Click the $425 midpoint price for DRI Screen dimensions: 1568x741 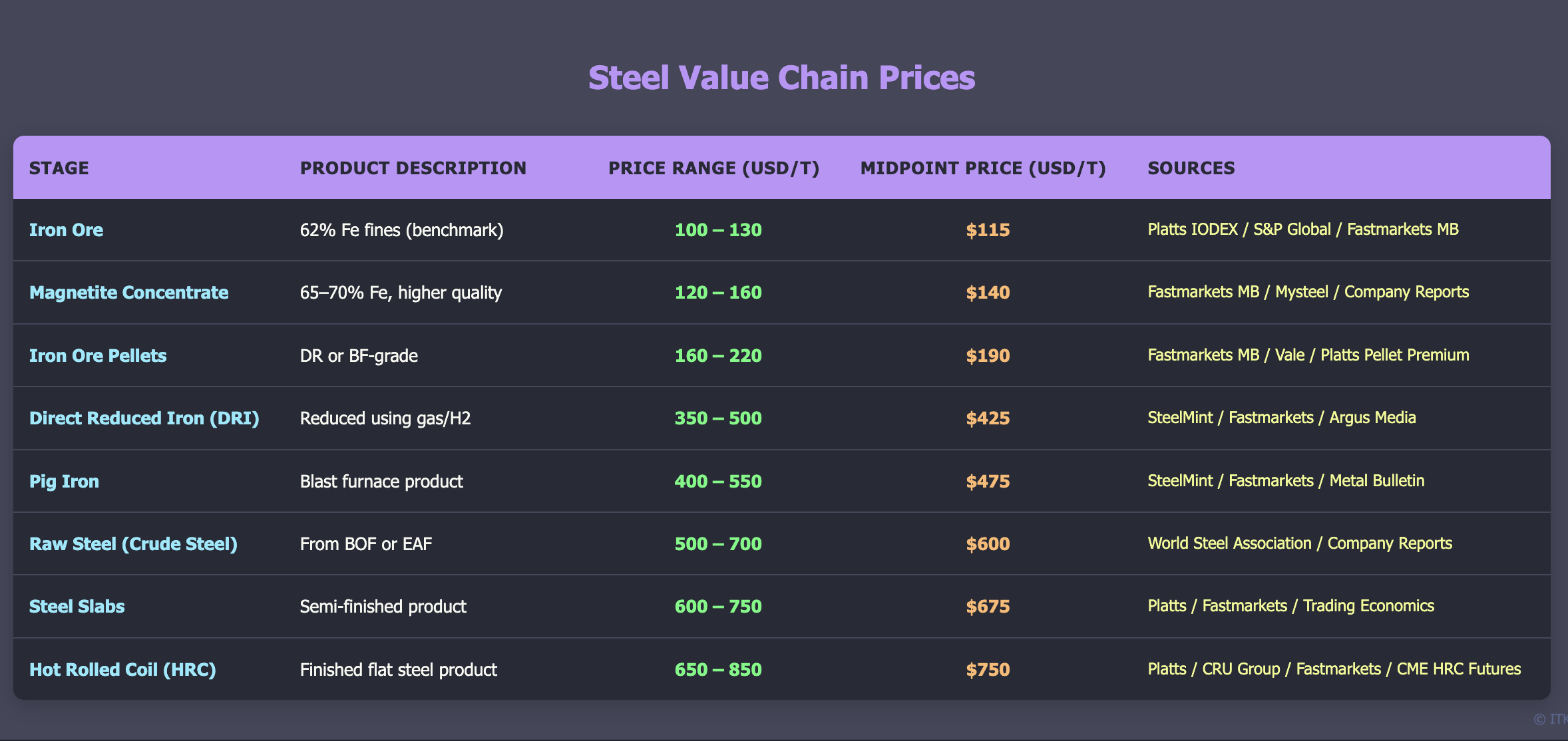(988, 418)
